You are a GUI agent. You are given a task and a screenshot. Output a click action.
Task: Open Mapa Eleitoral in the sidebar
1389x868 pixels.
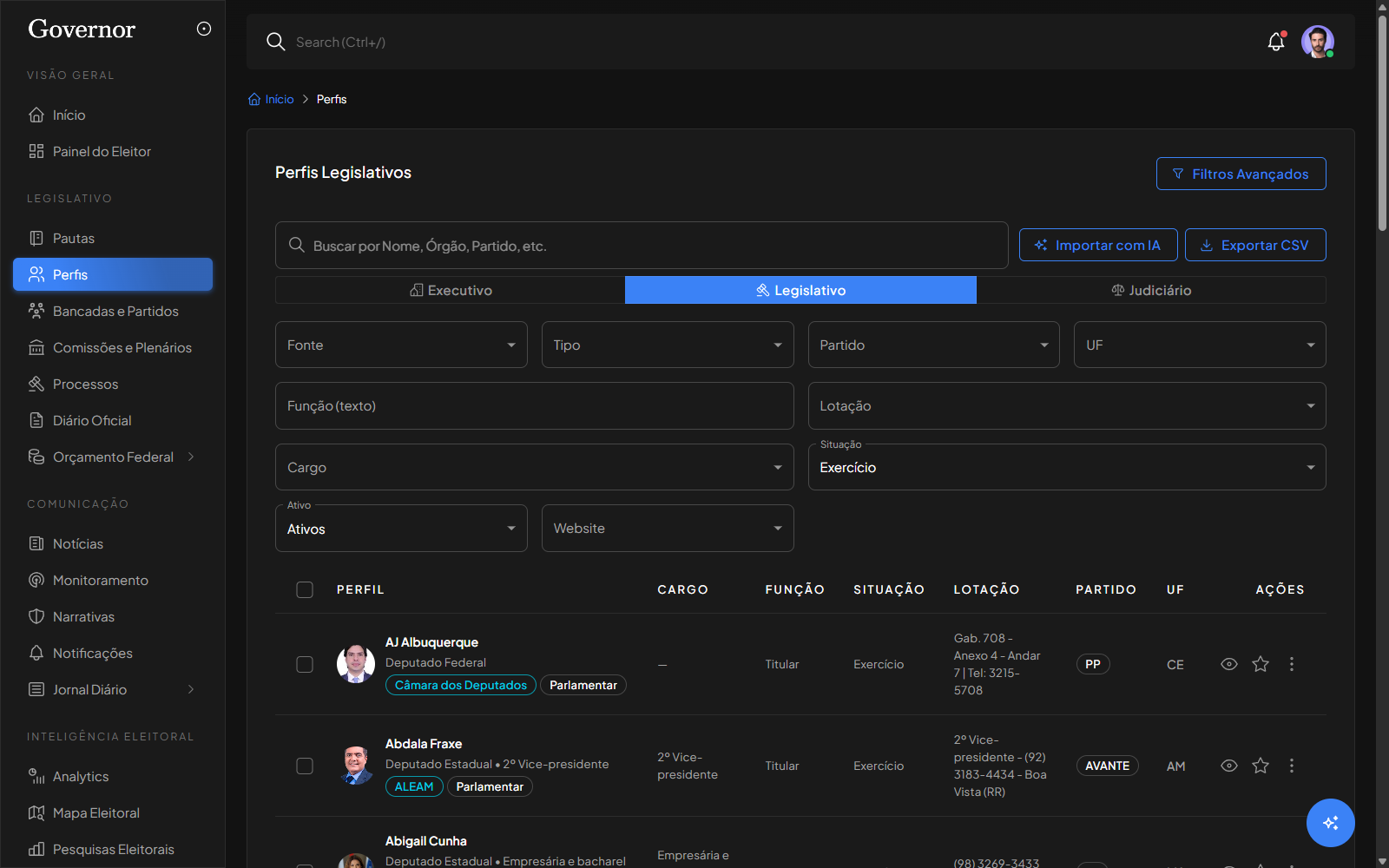click(113, 812)
